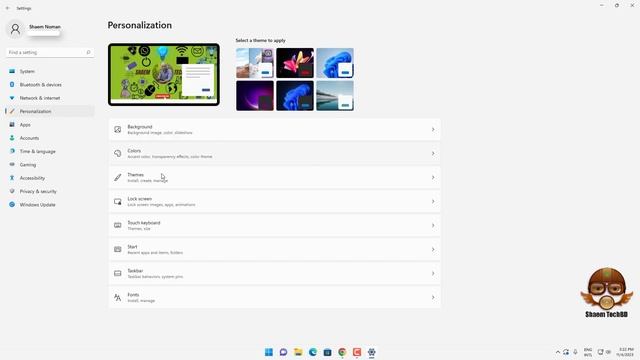Click the Touch keyboard icon
Image resolution: width=640 pixels, height=360 pixels.
tap(118, 225)
